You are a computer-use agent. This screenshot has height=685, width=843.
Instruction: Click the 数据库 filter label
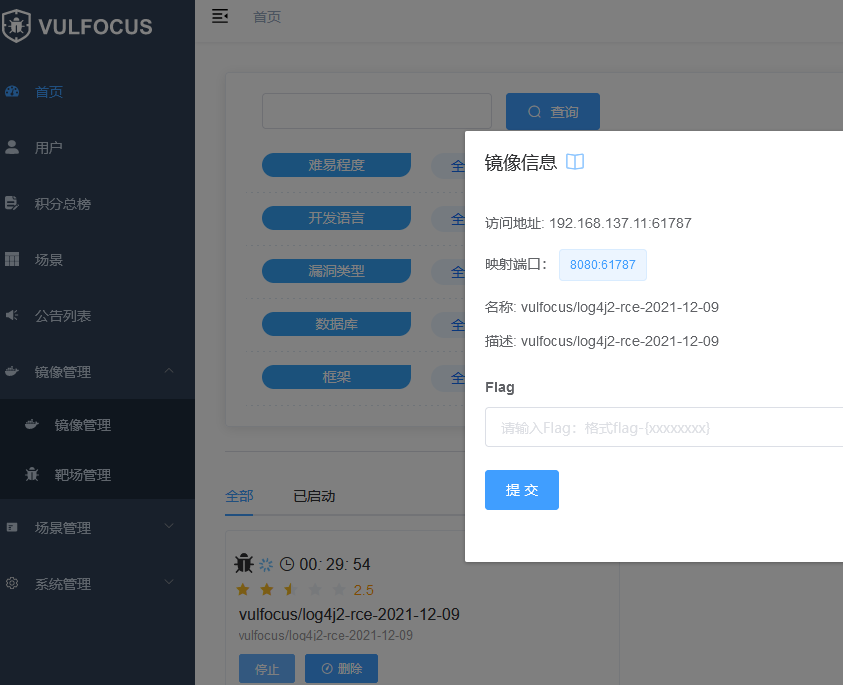pos(337,324)
